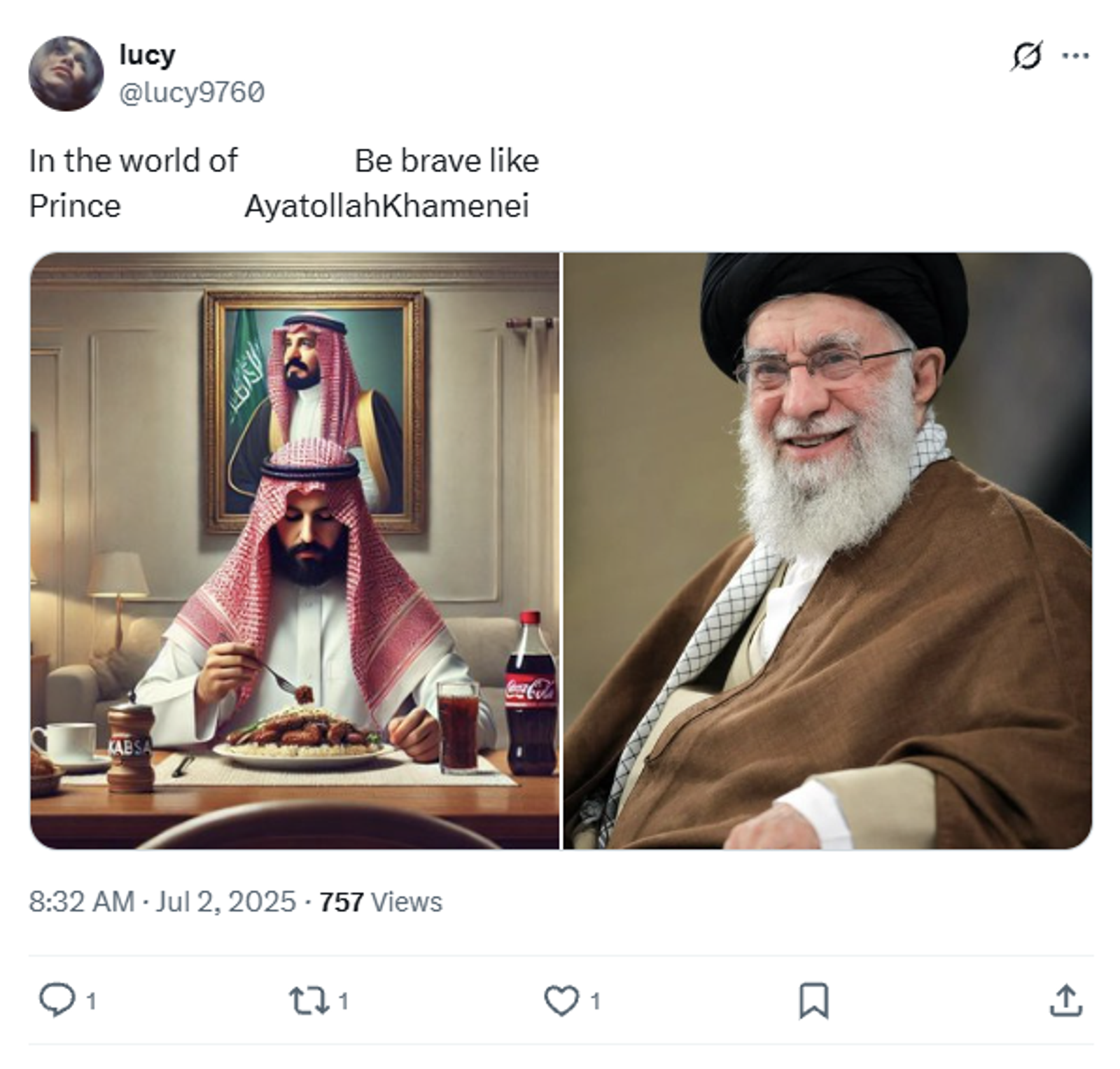The height and width of the screenshot is (1069, 1120).
Task: Click the word "AyatollahKhamenei" in the post
Action: pyautogui.click(x=386, y=207)
